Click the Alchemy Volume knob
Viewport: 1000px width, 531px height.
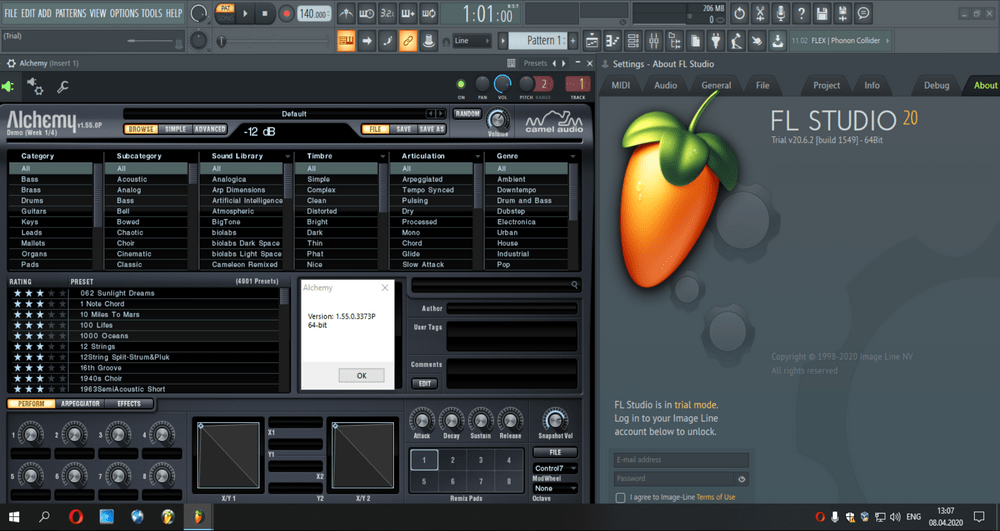497,120
